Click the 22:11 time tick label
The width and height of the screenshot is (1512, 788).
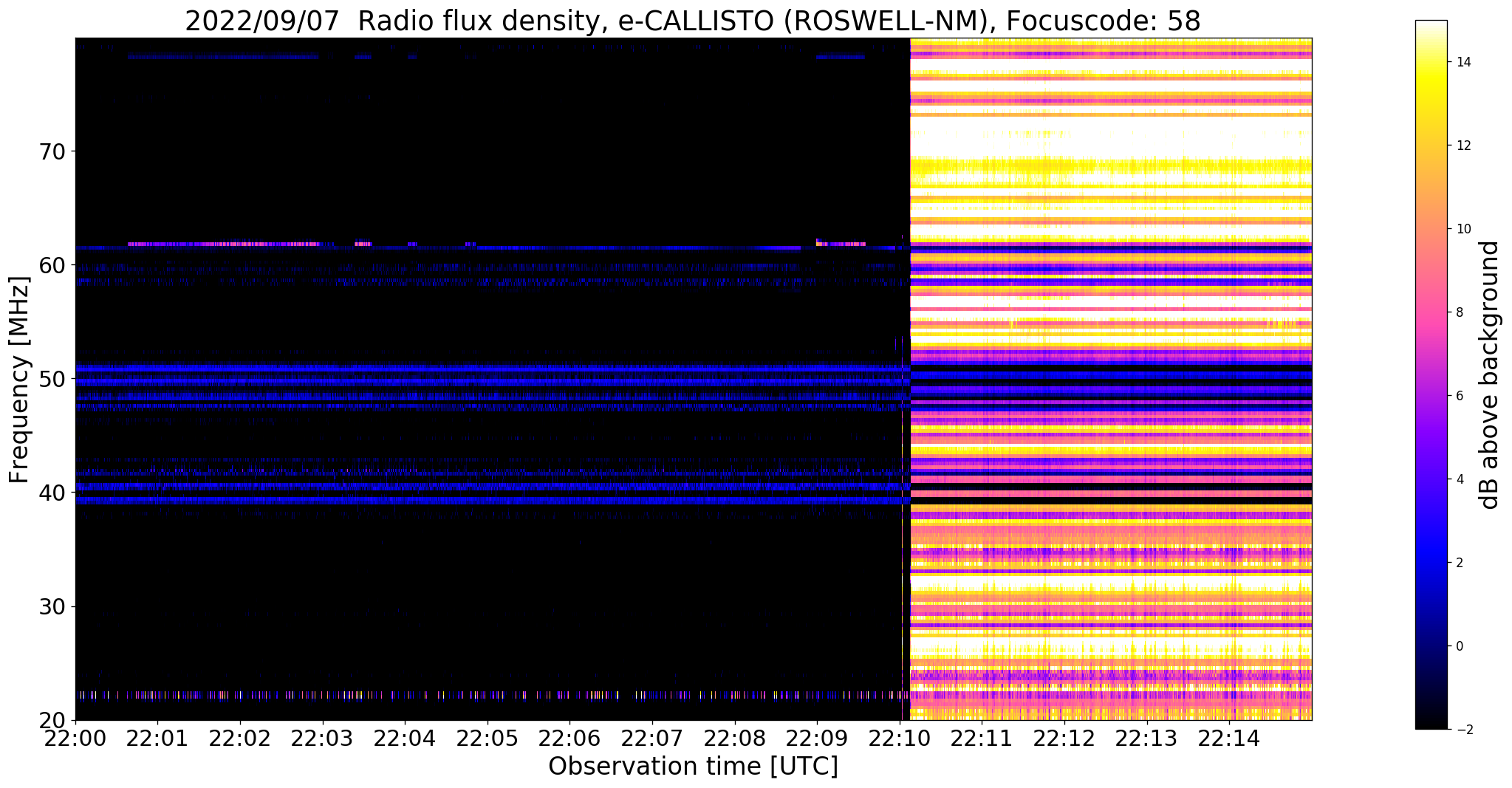[982, 737]
